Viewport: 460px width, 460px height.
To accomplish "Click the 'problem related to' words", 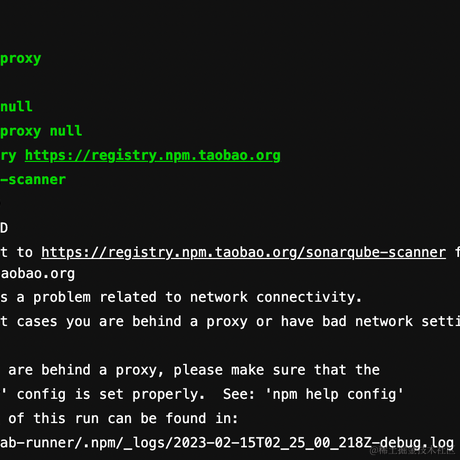I will pyautogui.click(x=107, y=297).
